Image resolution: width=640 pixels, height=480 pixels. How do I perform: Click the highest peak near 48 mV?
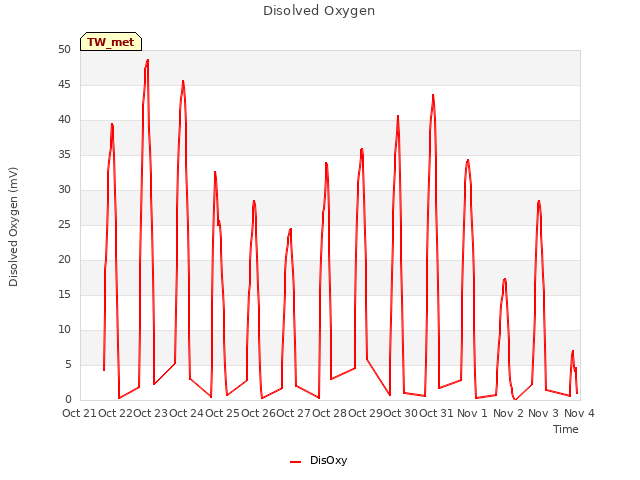pyautogui.click(x=147, y=60)
